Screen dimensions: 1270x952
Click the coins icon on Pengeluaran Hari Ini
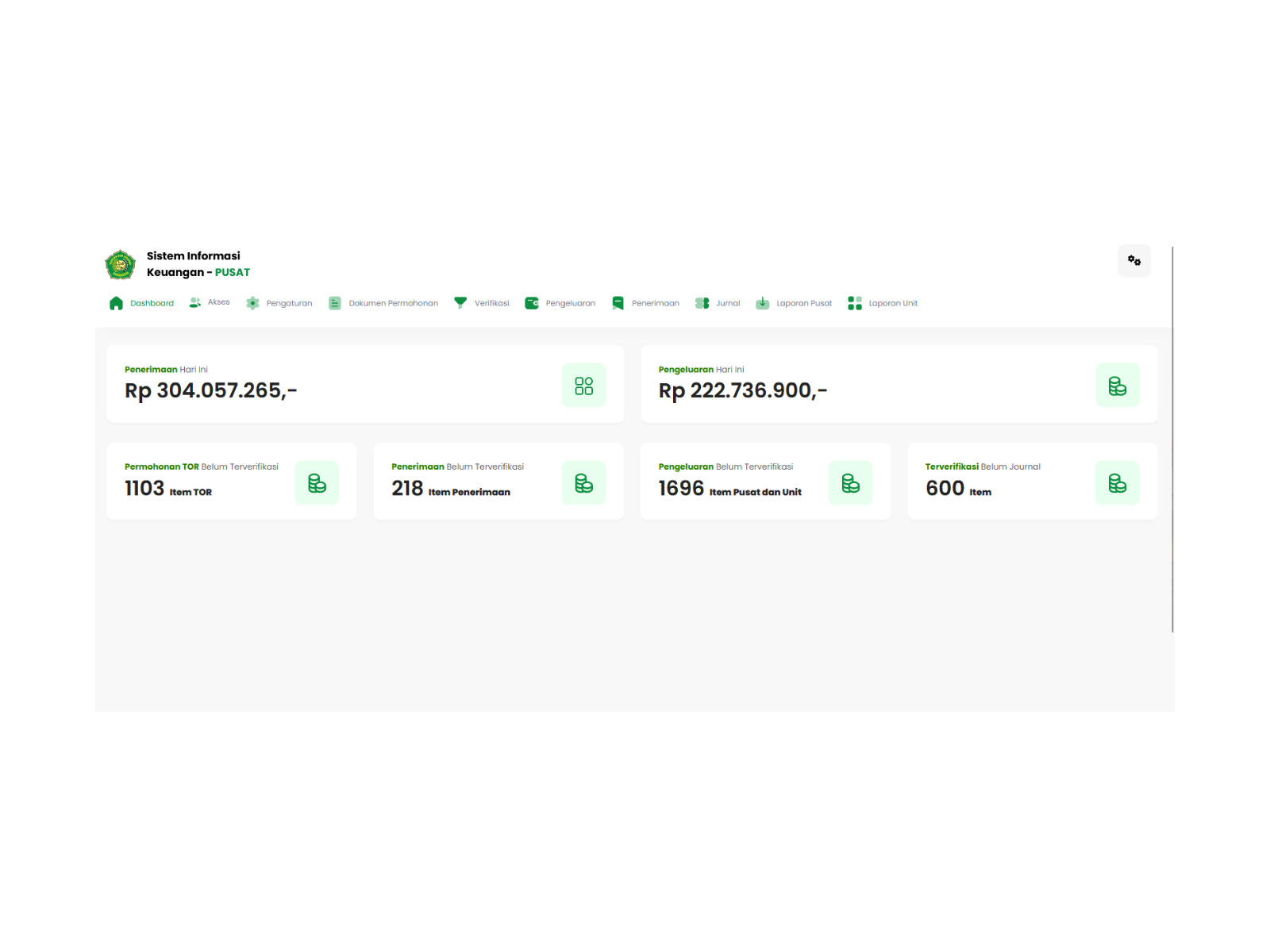(1117, 386)
